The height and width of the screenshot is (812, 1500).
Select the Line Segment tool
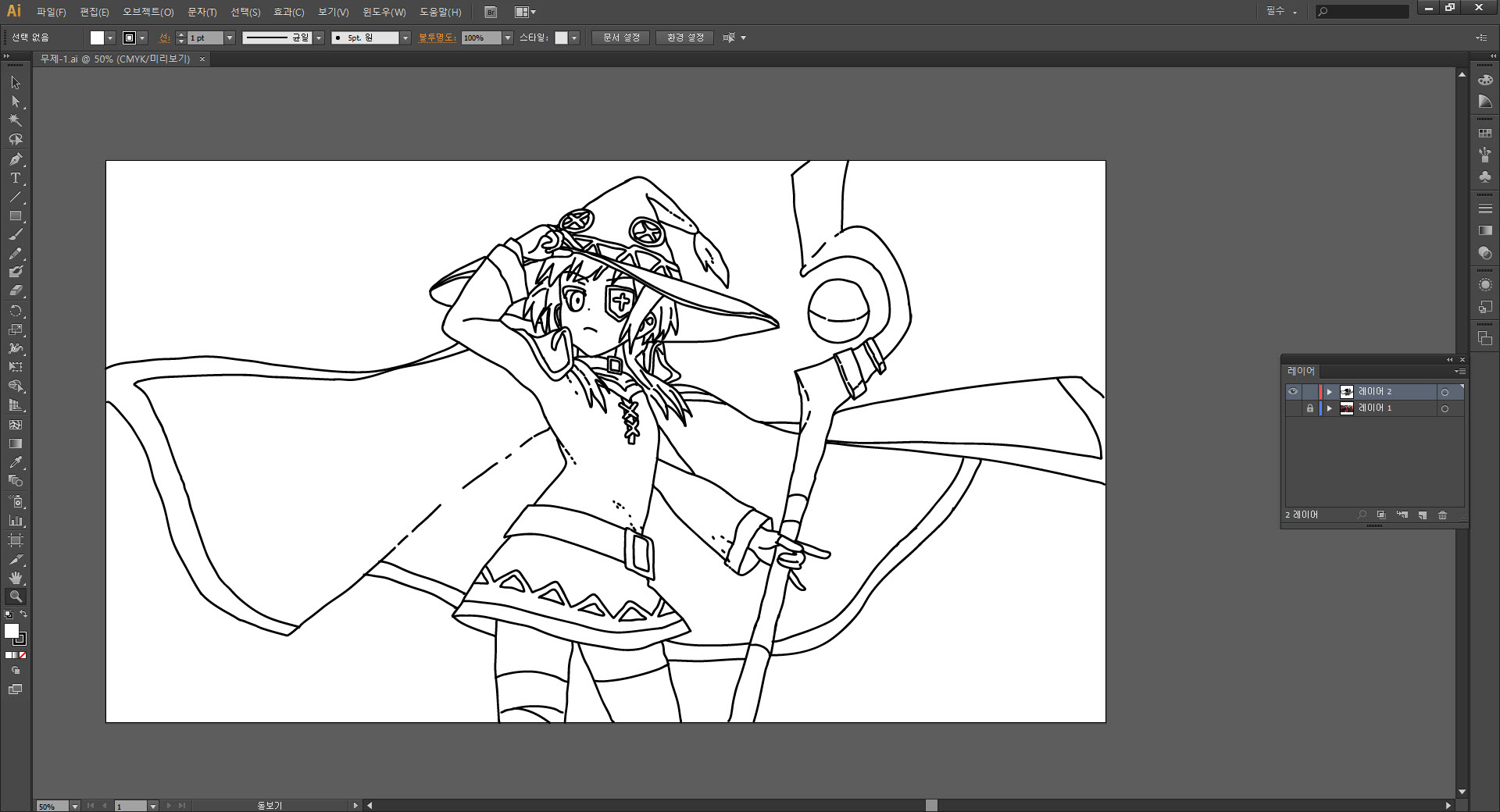(16, 197)
